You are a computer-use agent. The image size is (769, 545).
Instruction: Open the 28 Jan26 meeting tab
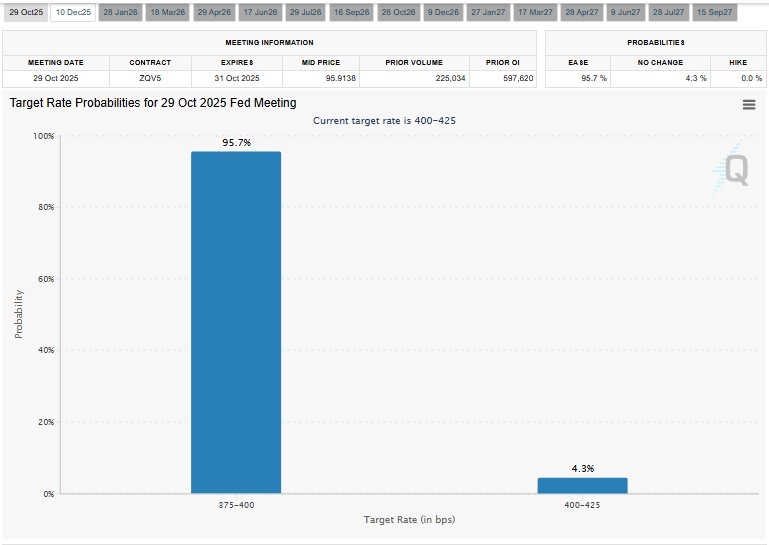pos(120,12)
